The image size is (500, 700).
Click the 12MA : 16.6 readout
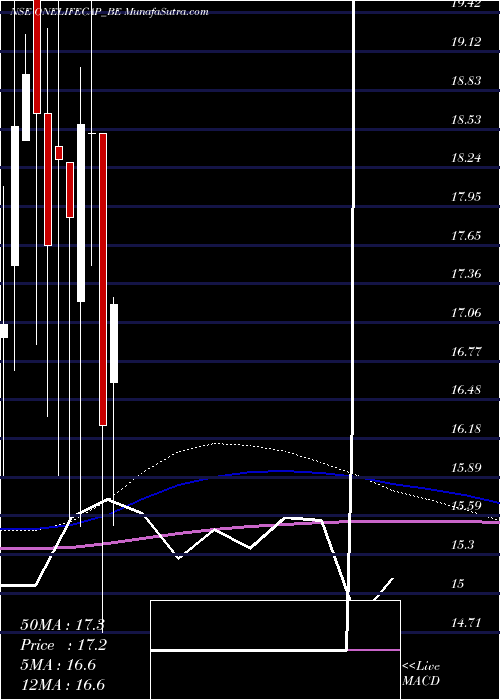63,684
